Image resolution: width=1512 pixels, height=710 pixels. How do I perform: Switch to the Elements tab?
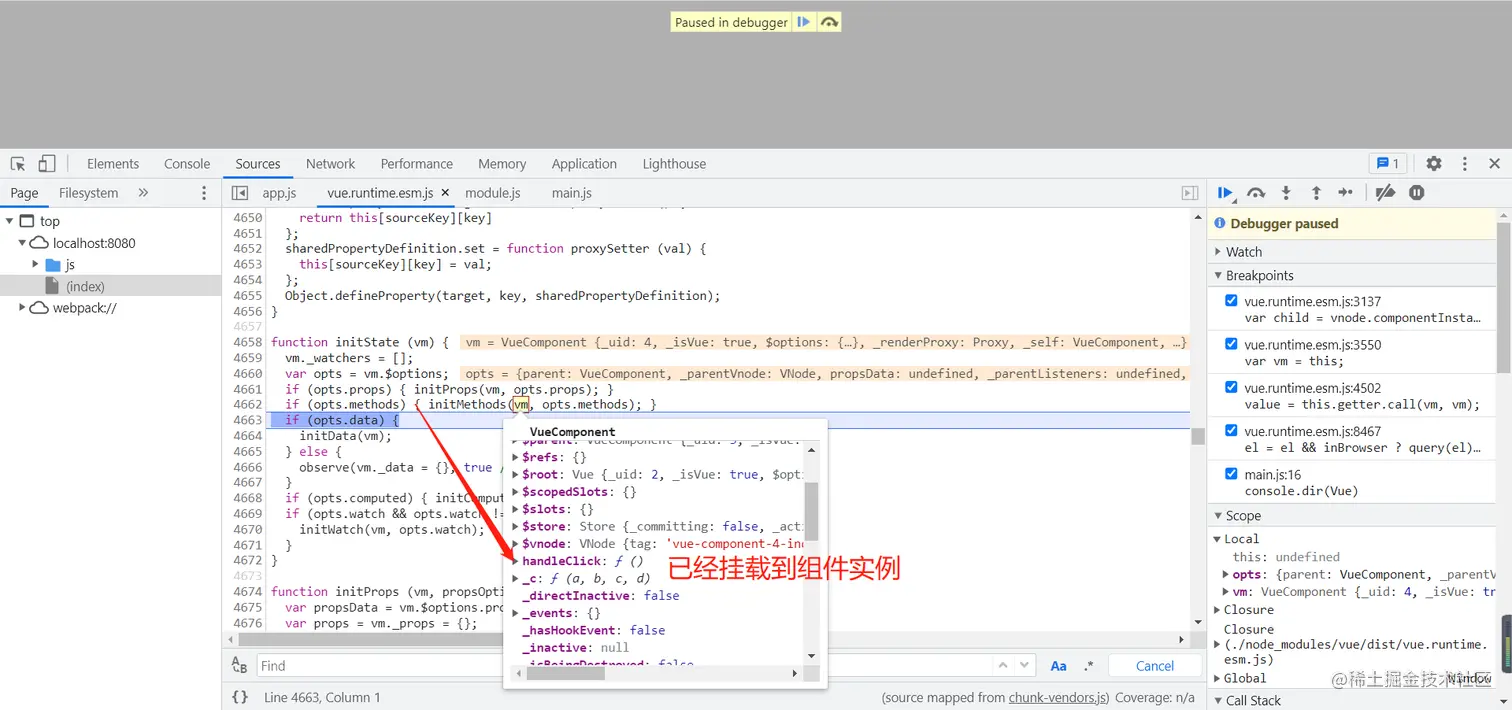pyautogui.click(x=113, y=164)
